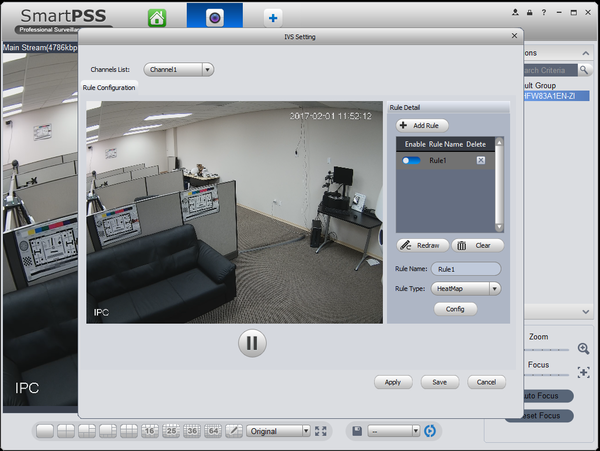The height and width of the screenshot is (451, 600).
Task: Adjust the Focus slider
Action: click(x=546, y=375)
